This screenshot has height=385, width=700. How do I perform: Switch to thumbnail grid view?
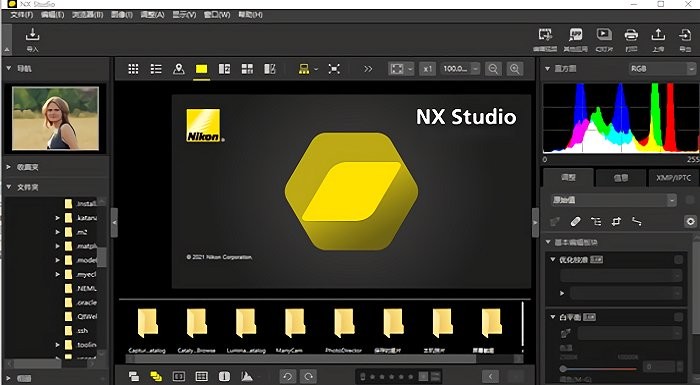[133, 69]
